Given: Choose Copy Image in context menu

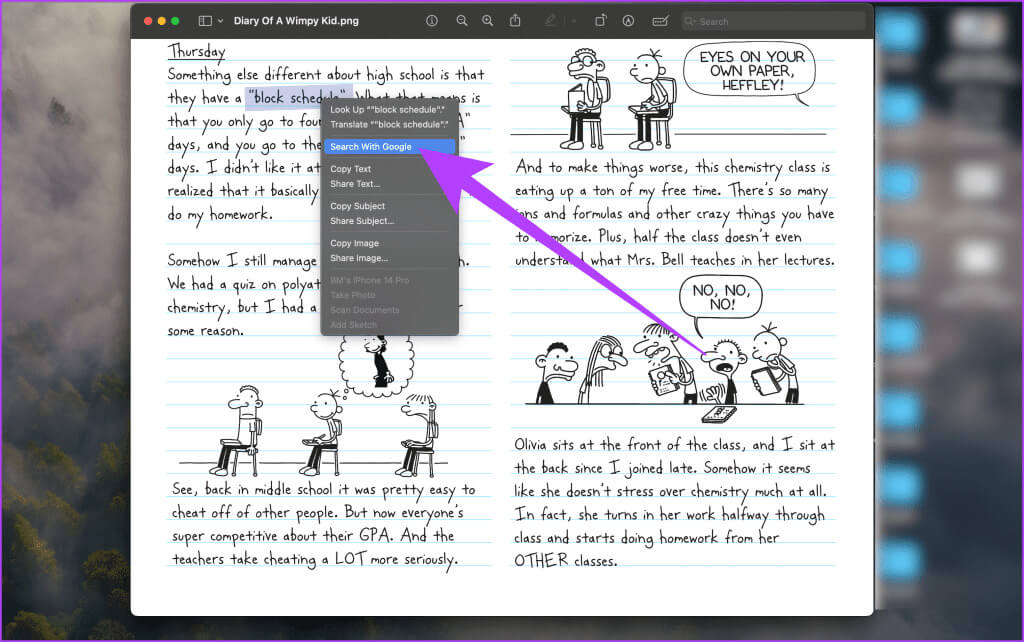Looking at the screenshot, I should (389, 244).
